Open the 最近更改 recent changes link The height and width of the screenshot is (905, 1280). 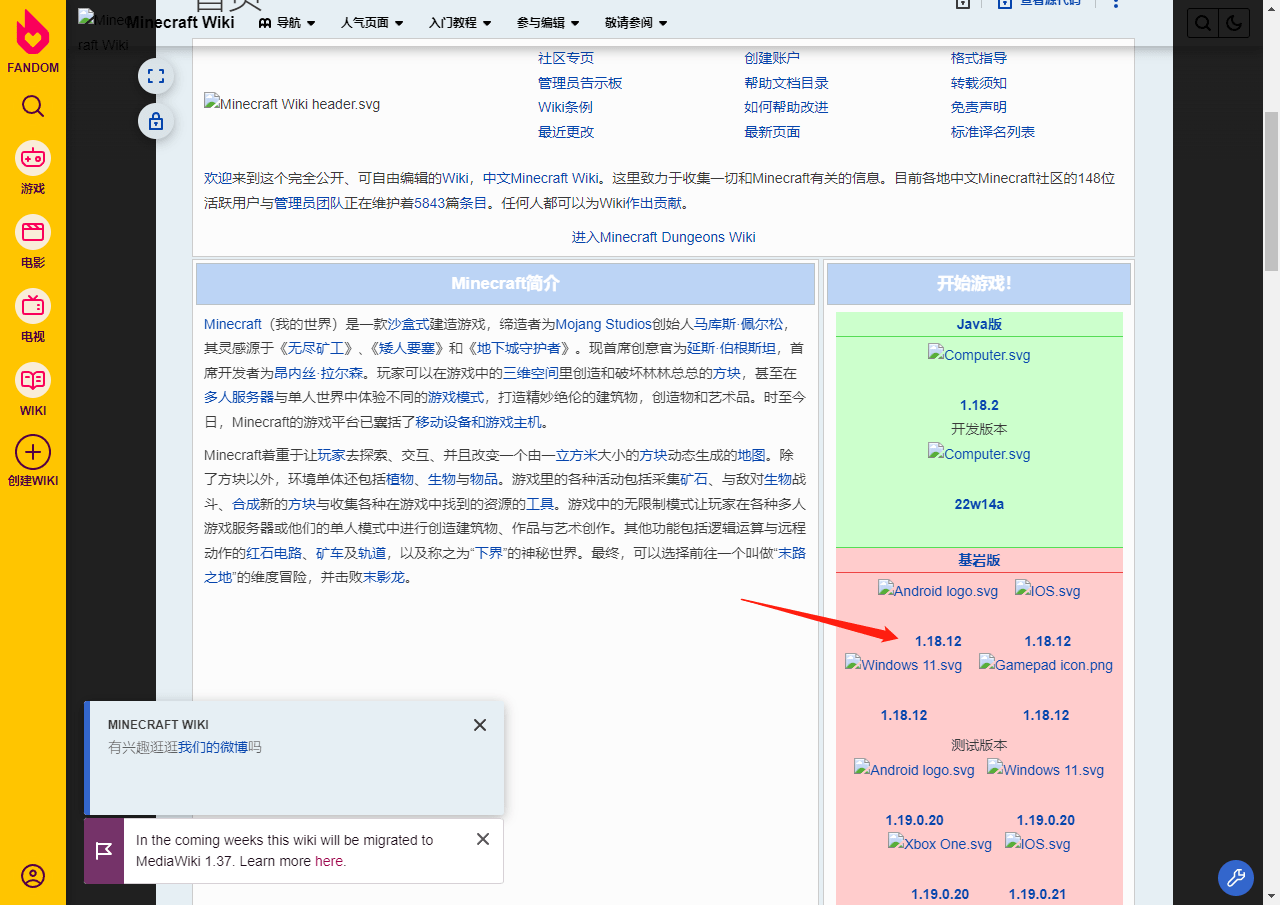click(566, 132)
